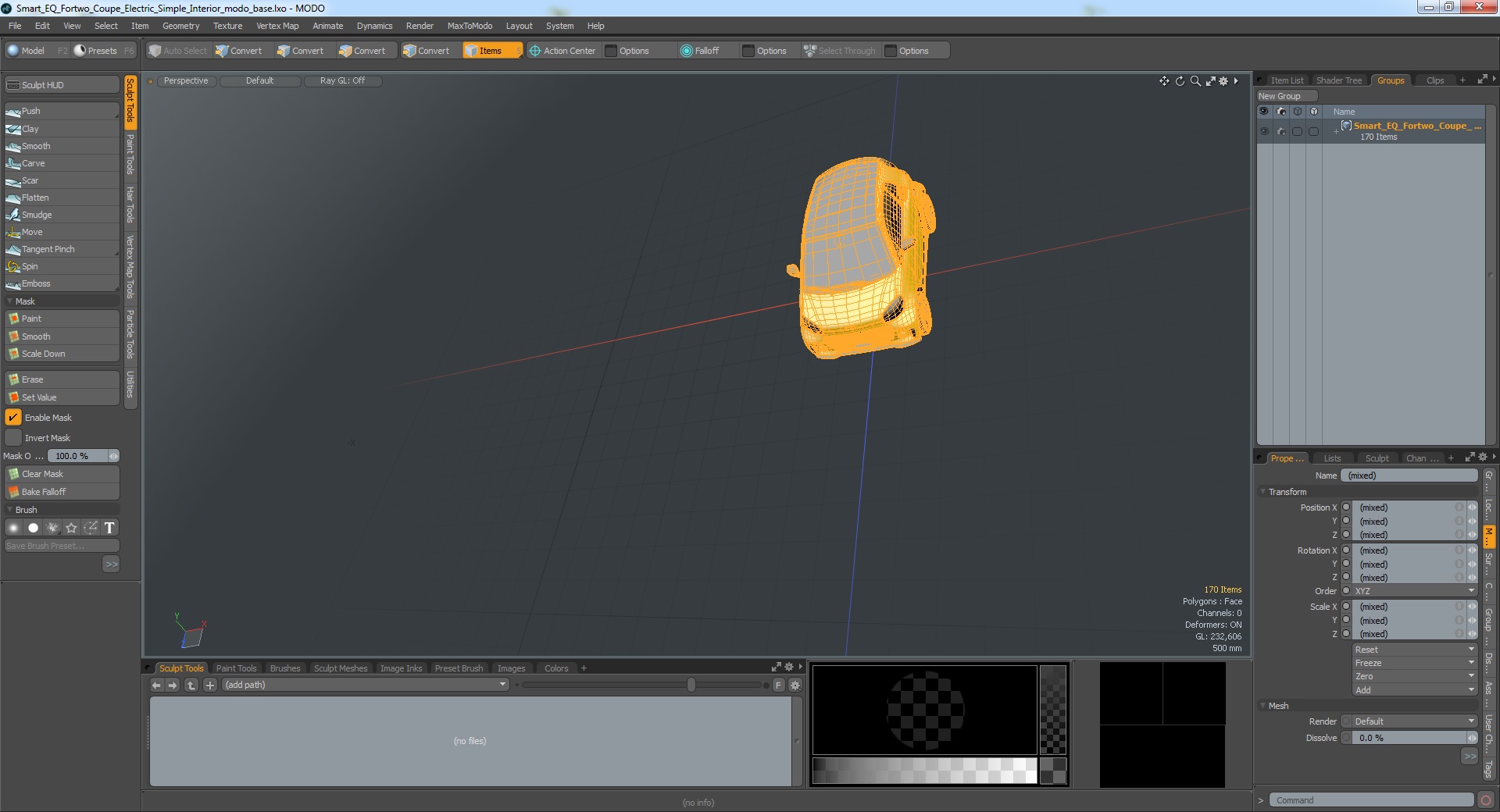
Task: Click the viewport rotate control icon
Action: pyautogui.click(x=1180, y=80)
